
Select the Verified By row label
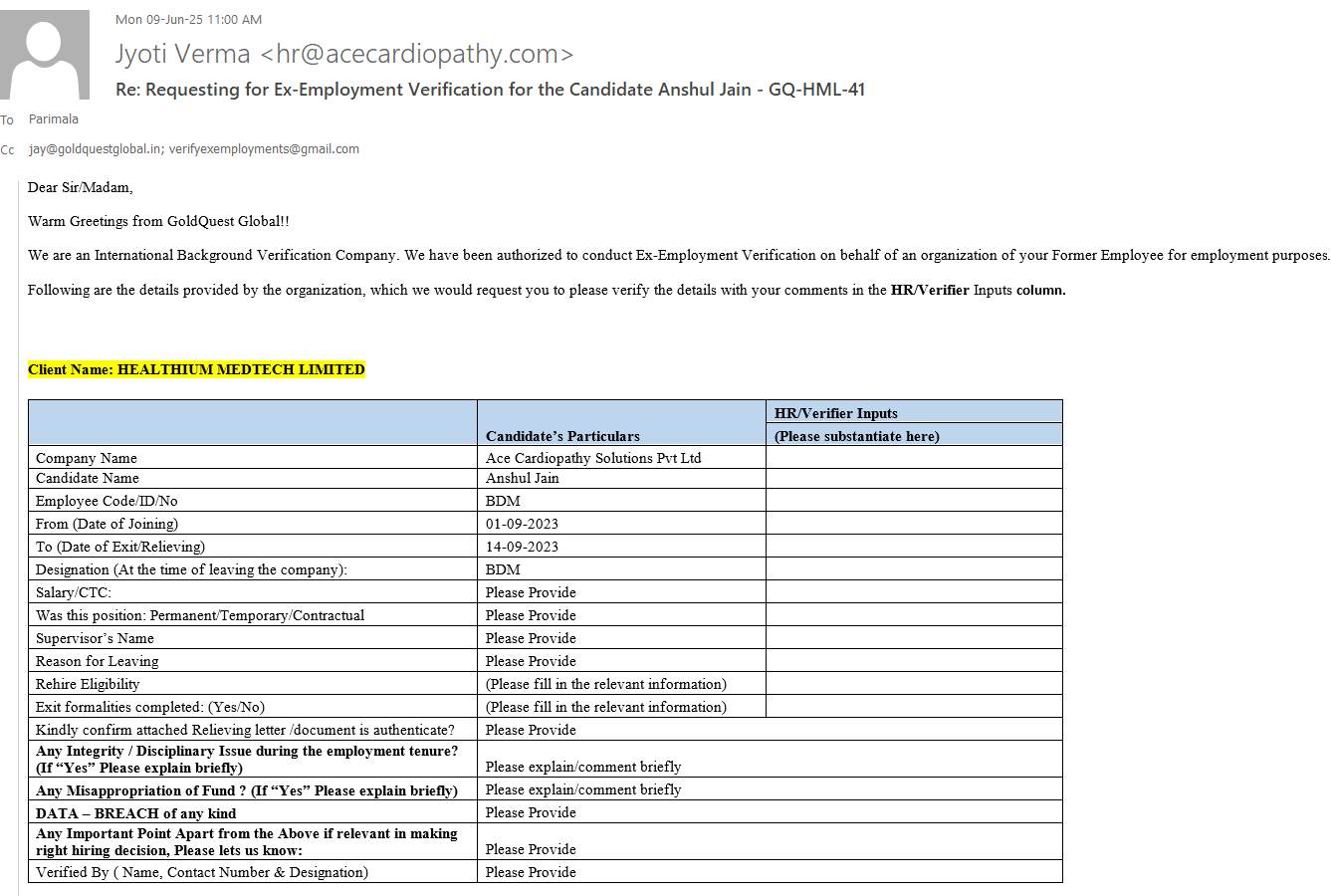click(x=202, y=872)
